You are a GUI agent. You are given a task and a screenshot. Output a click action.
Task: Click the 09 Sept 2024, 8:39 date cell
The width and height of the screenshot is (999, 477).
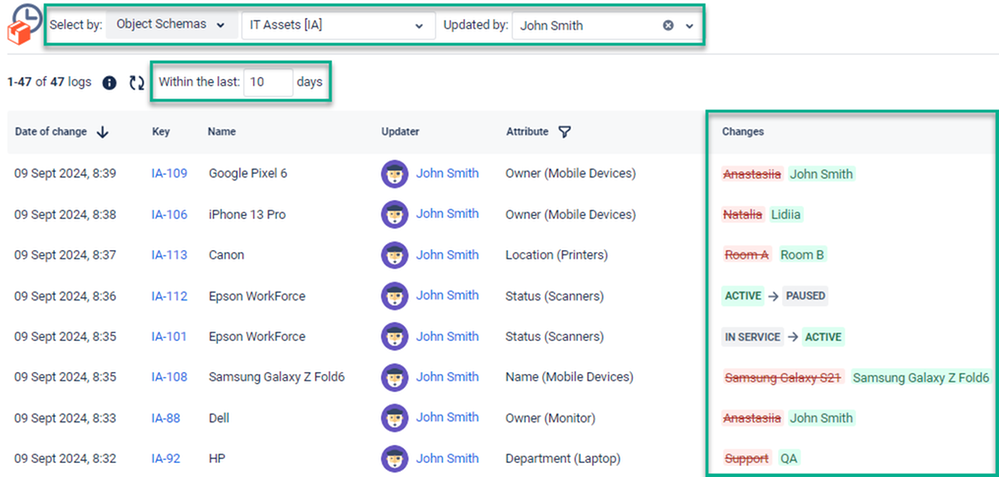(65, 173)
